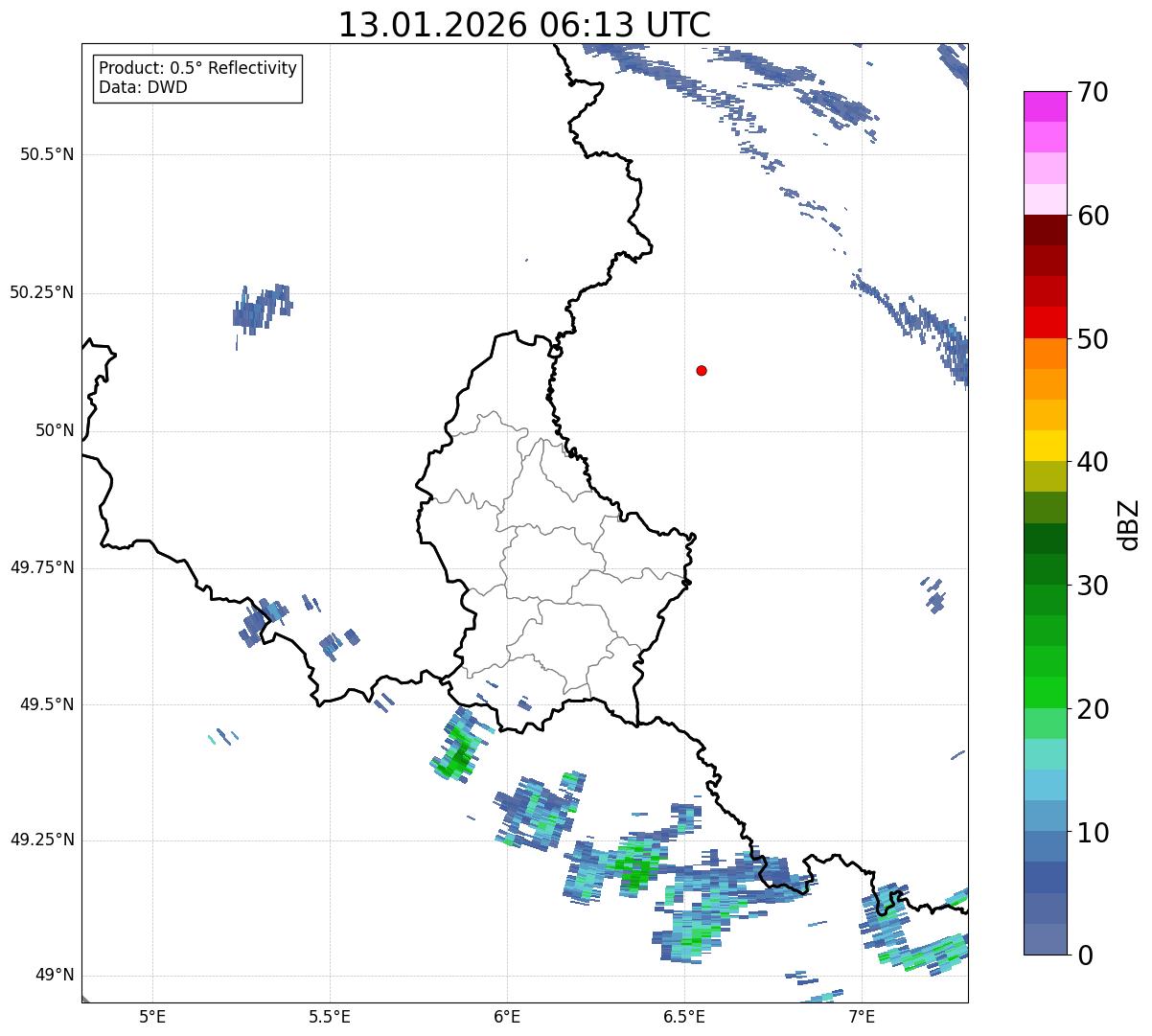Image resolution: width=1152 pixels, height=1036 pixels.
Task: Click the latitude label "50.25°N"
Action: point(42,292)
